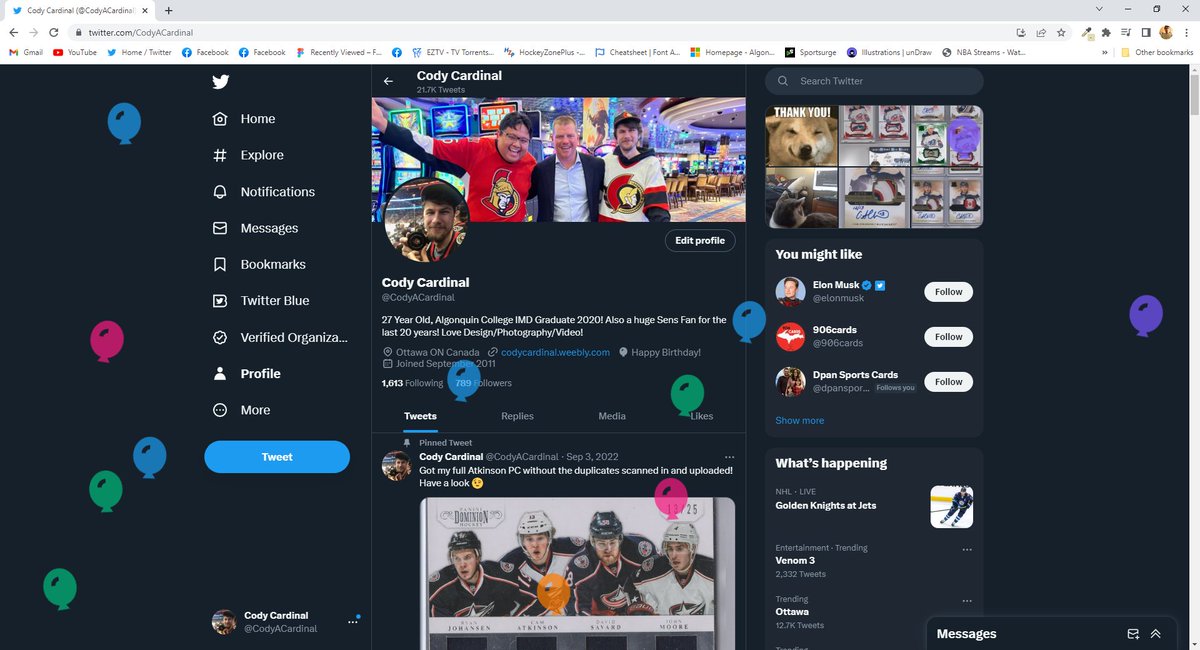The width and height of the screenshot is (1200, 650).
Task: Open Home / Twitter bookmark
Action: pos(139,52)
